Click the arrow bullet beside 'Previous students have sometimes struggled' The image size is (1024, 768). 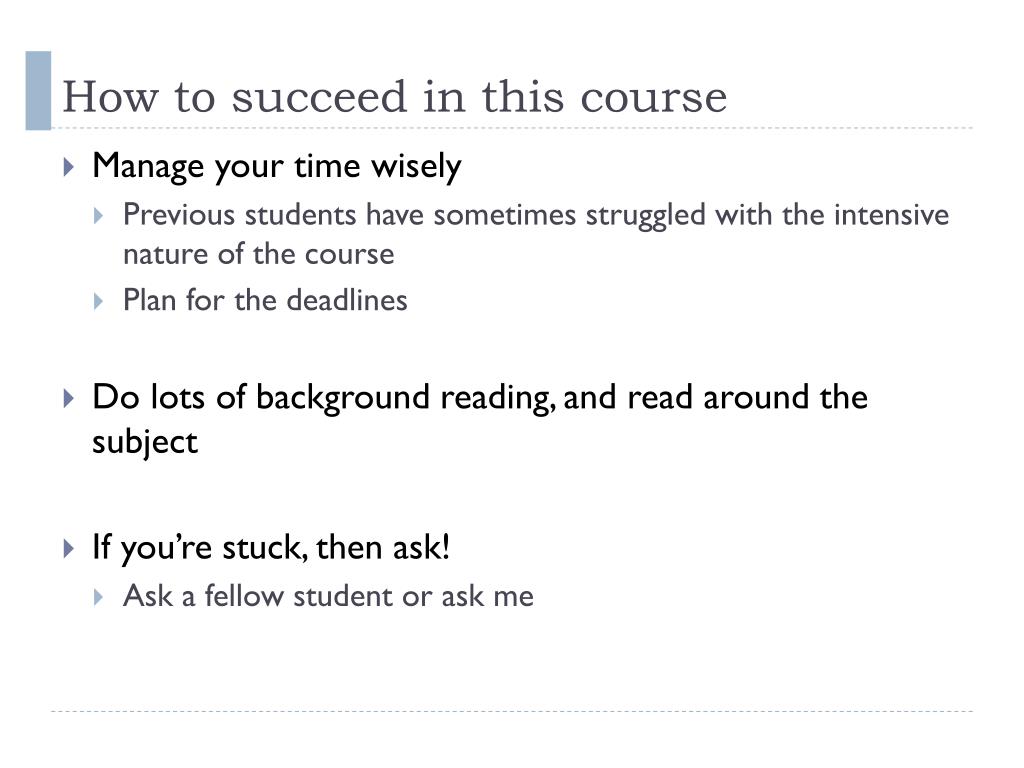coord(99,216)
